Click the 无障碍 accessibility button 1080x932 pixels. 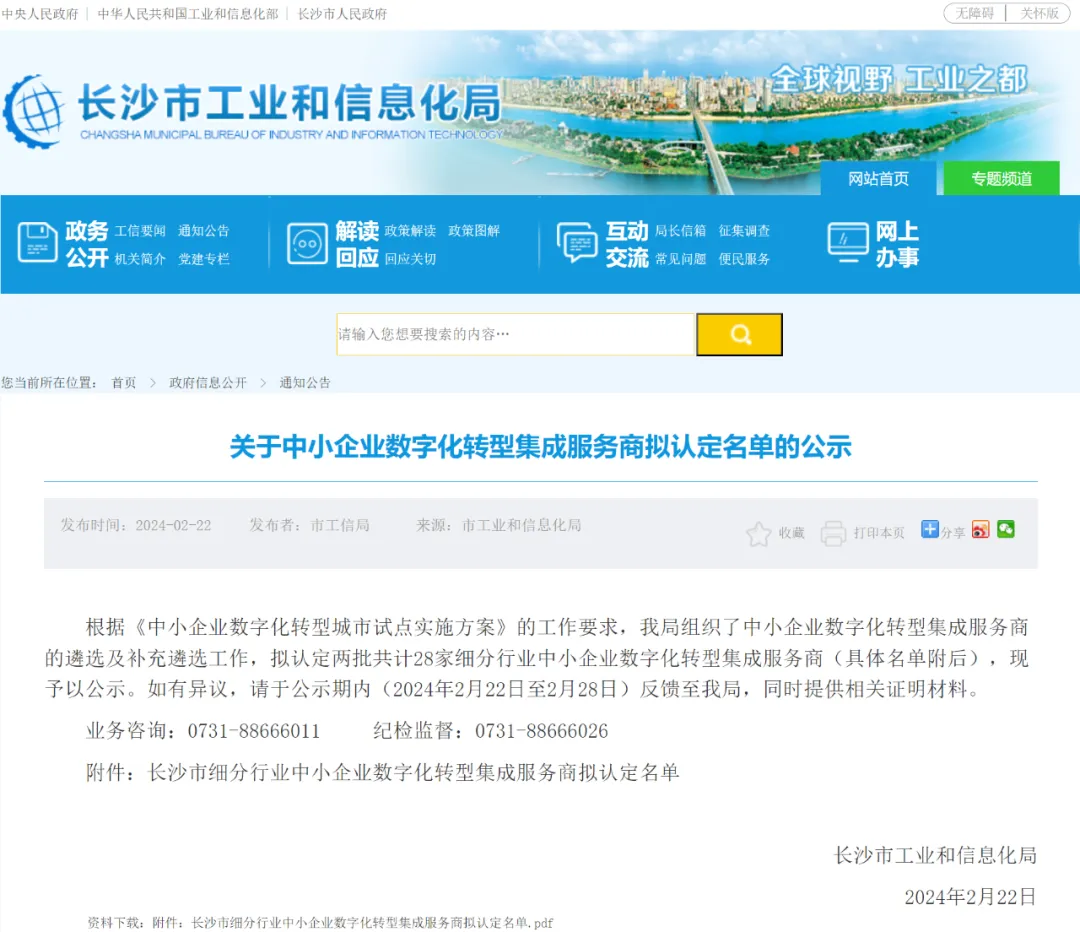tap(975, 13)
